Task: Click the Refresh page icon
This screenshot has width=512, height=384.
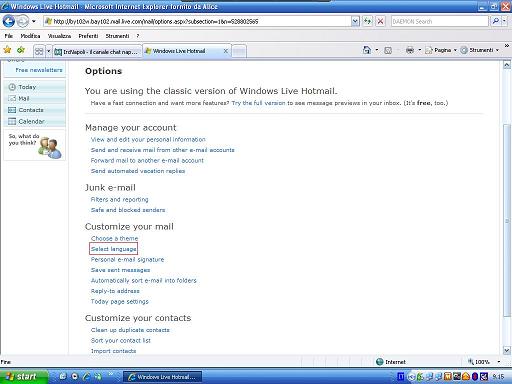Action: pos(368,22)
